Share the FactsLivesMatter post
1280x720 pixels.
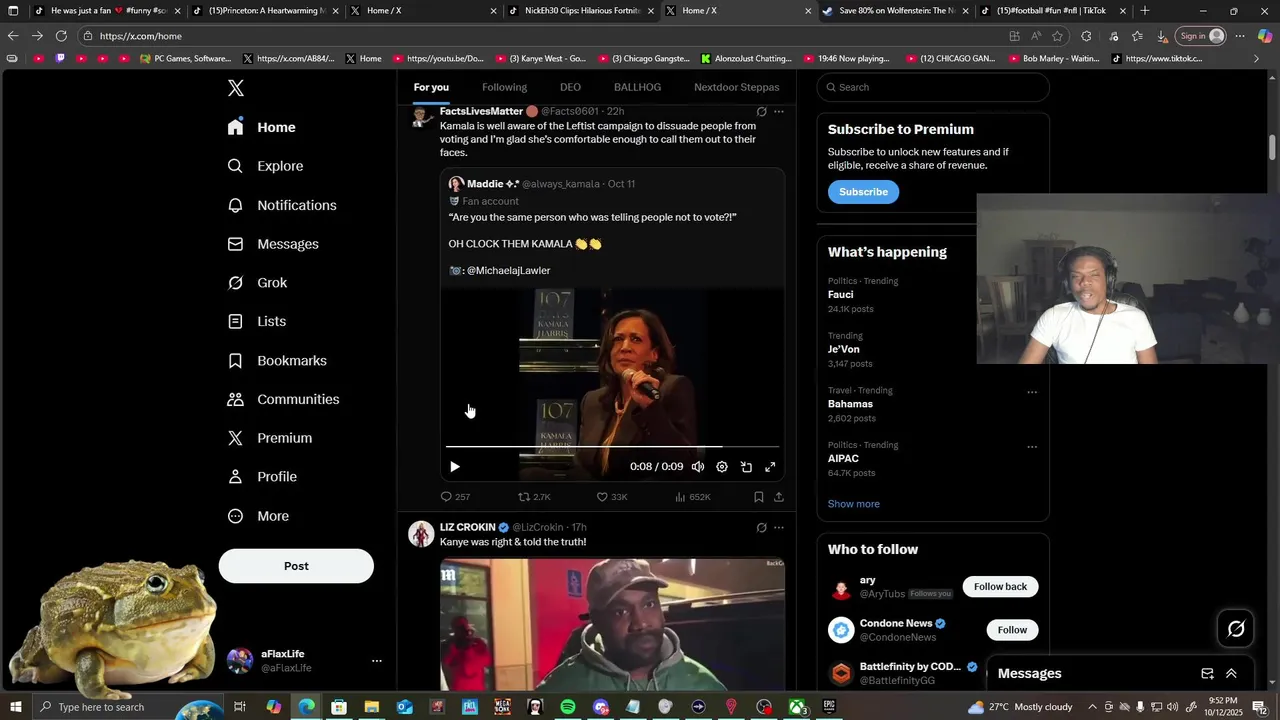click(779, 497)
